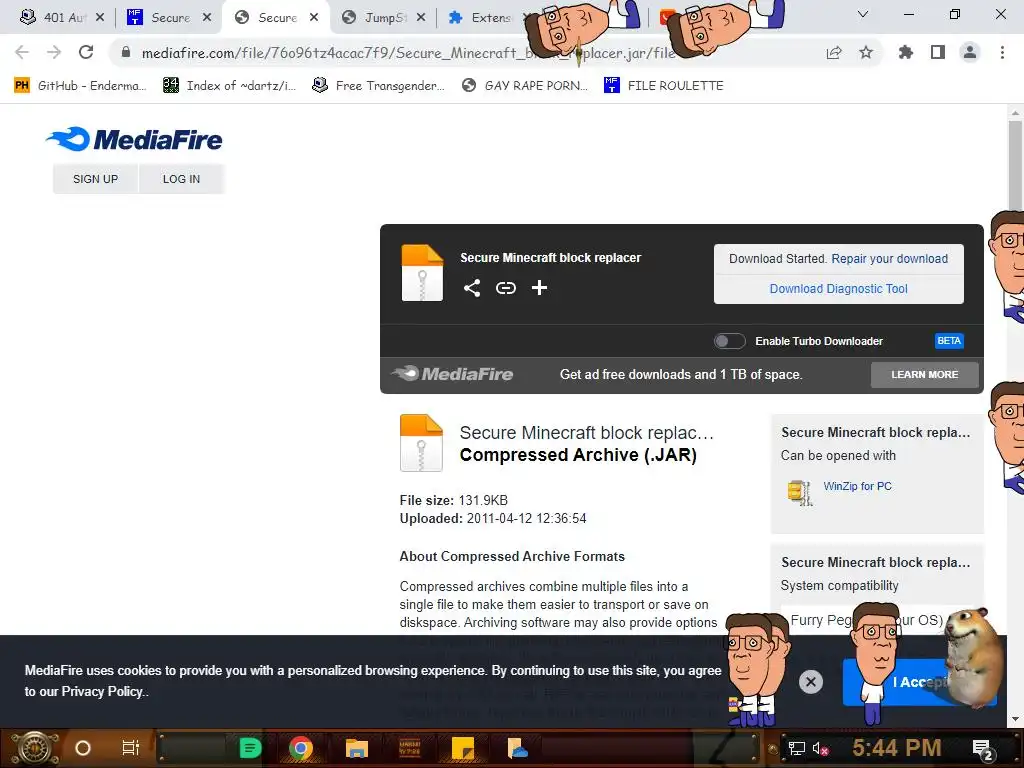1024x768 pixels.
Task: Open the 5:44 PM taskbar clock
Action: pos(897,748)
